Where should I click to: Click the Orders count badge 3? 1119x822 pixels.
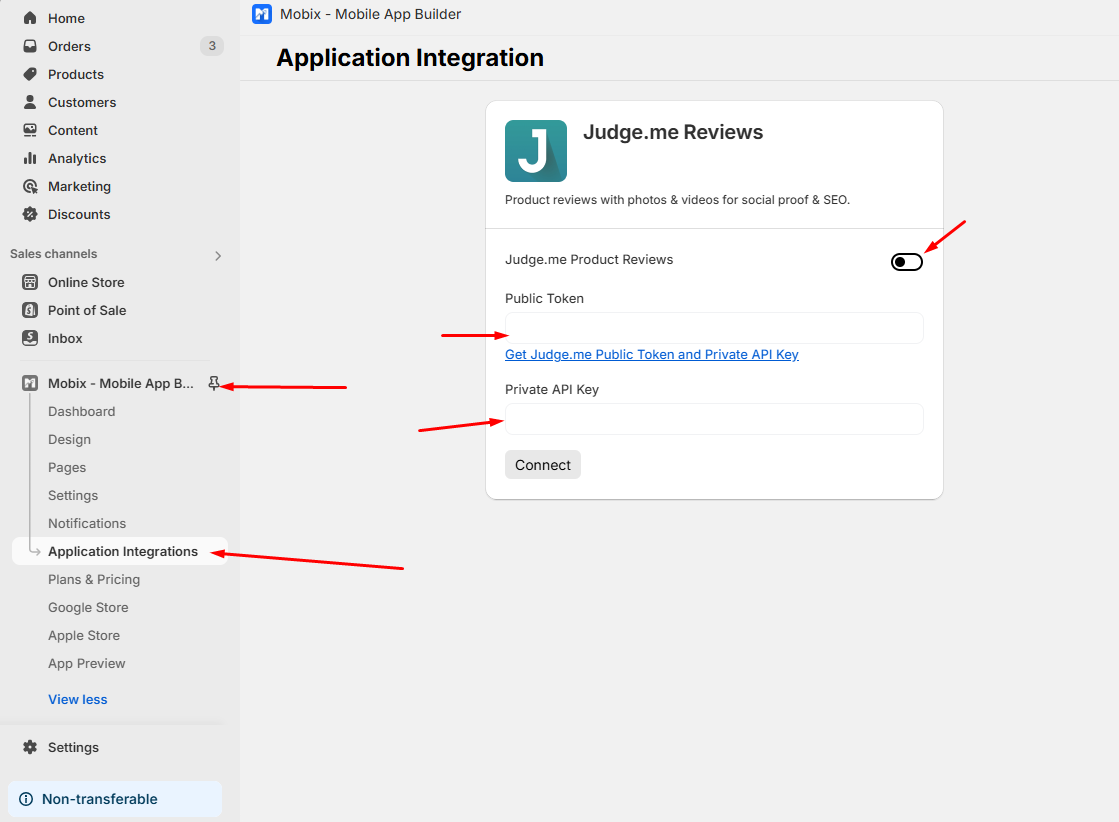(x=212, y=46)
